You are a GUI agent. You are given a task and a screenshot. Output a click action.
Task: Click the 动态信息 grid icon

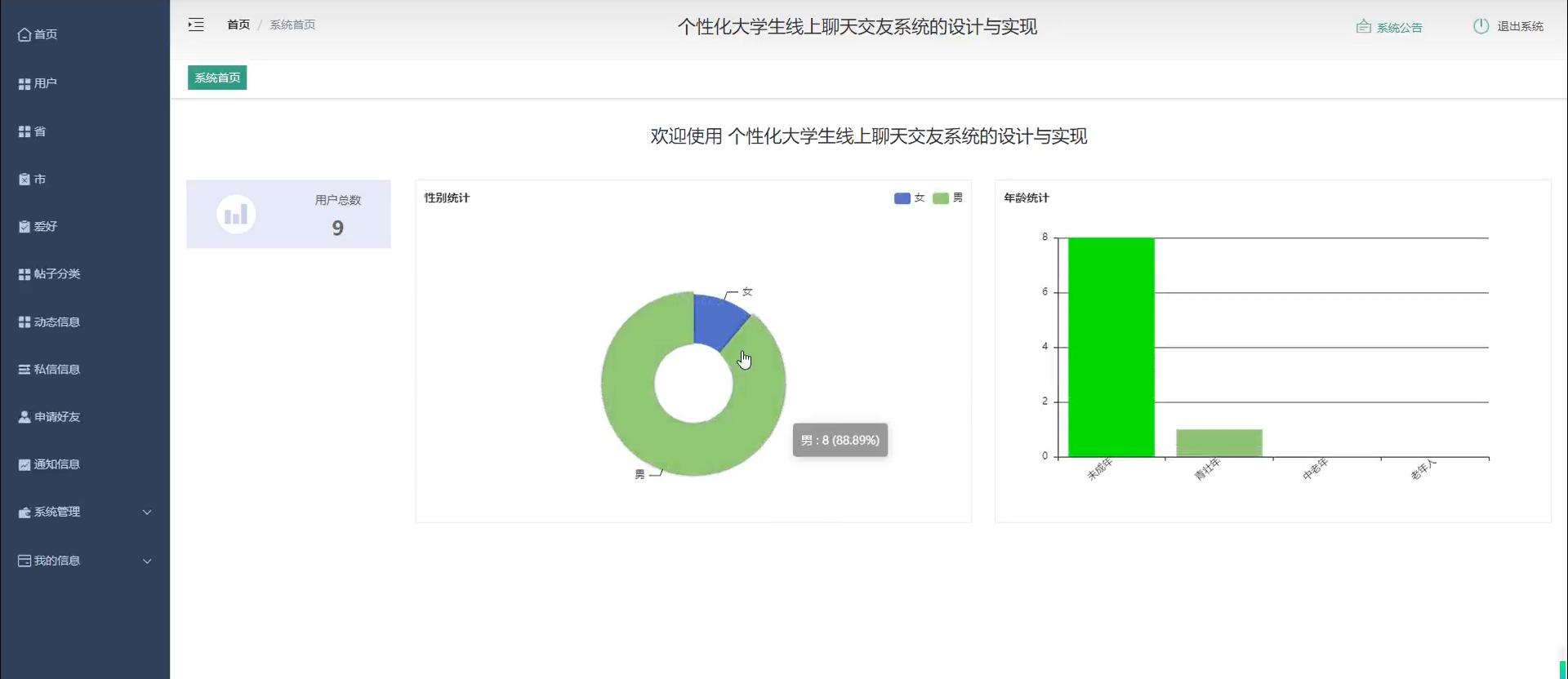24,322
